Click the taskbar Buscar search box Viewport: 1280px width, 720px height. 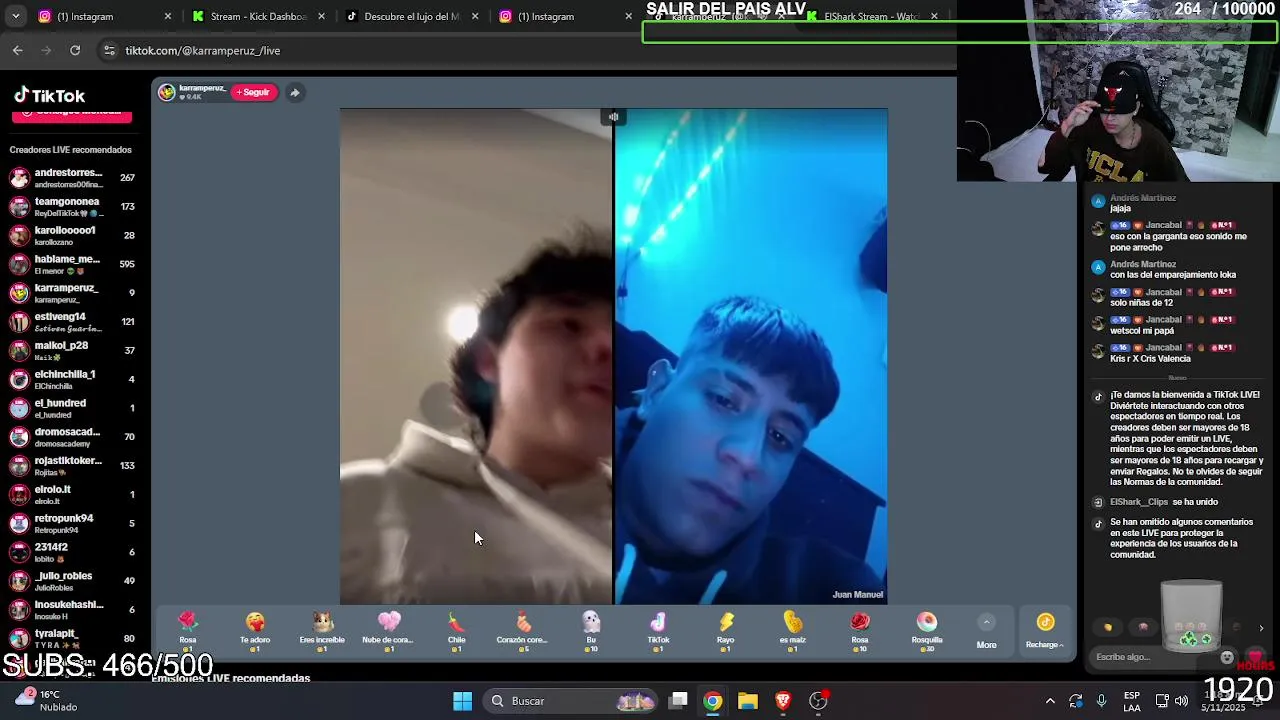(x=572, y=701)
